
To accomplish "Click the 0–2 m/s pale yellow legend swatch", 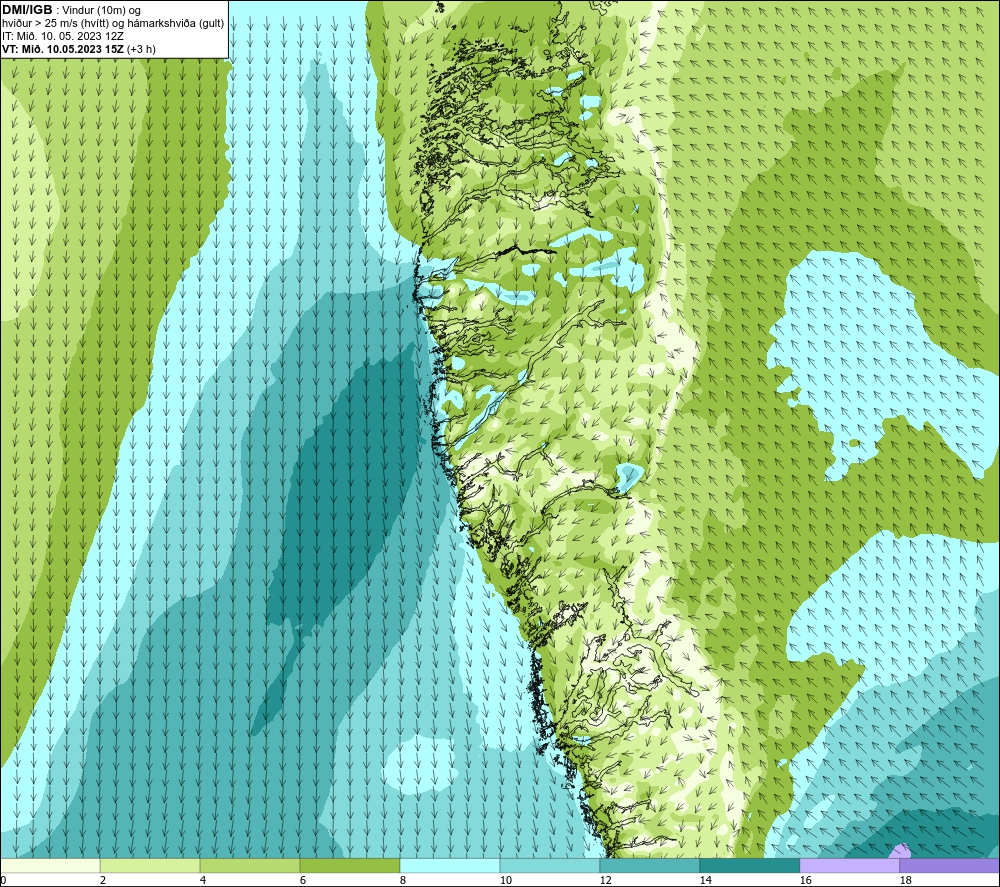I will pyautogui.click(x=50, y=865).
